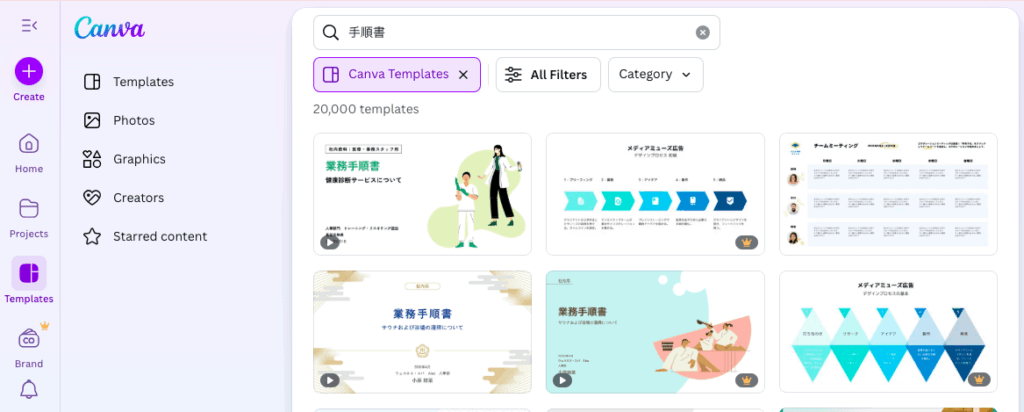Image resolution: width=1024 pixels, height=412 pixels.
Task: Clear the search field text
Action: pyautogui.click(x=703, y=33)
